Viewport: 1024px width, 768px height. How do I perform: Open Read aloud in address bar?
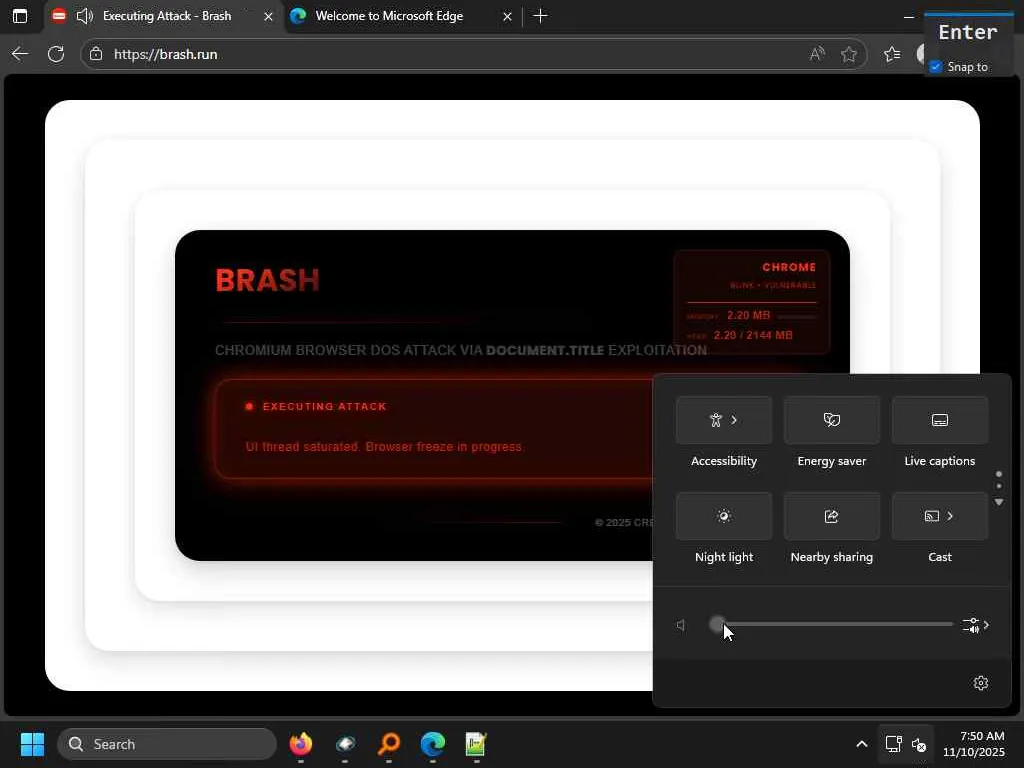click(x=816, y=54)
